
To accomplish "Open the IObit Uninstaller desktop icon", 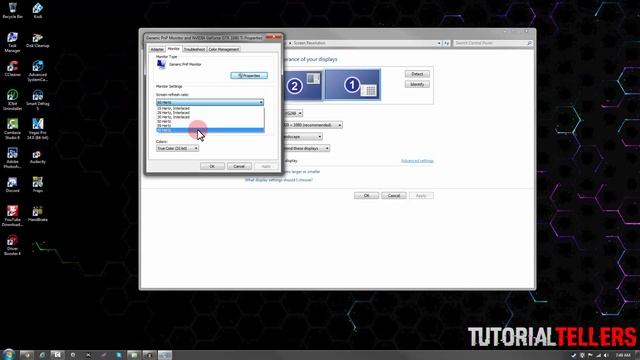I will pos(13,100).
